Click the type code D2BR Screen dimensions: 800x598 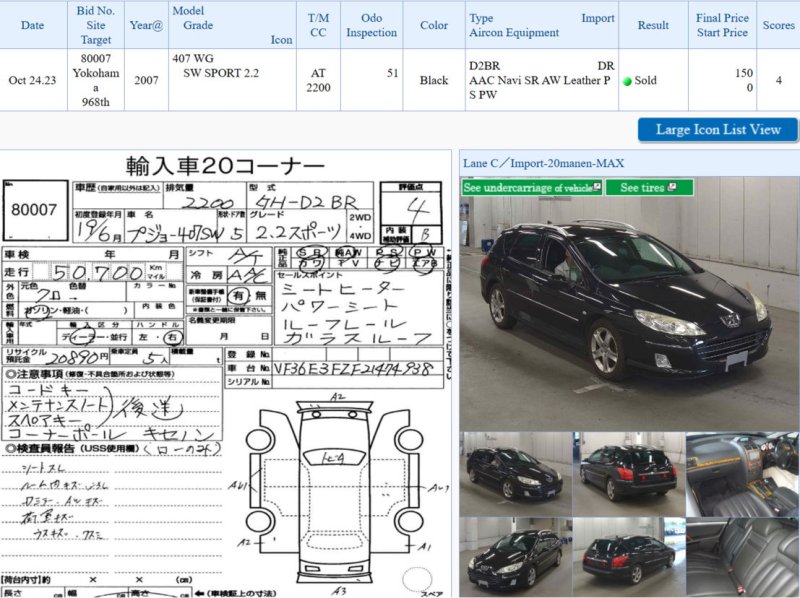(x=484, y=66)
